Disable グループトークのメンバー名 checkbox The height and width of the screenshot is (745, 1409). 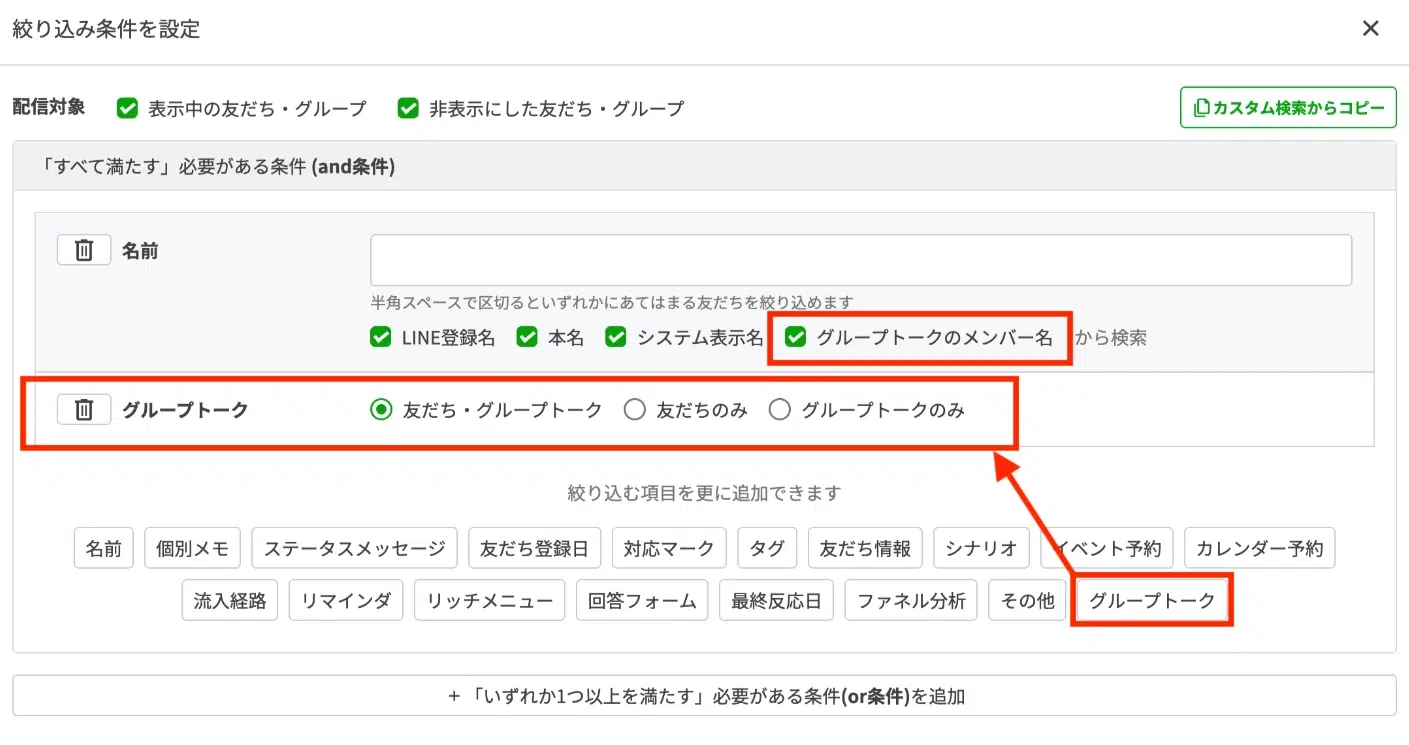pos(795,338)
